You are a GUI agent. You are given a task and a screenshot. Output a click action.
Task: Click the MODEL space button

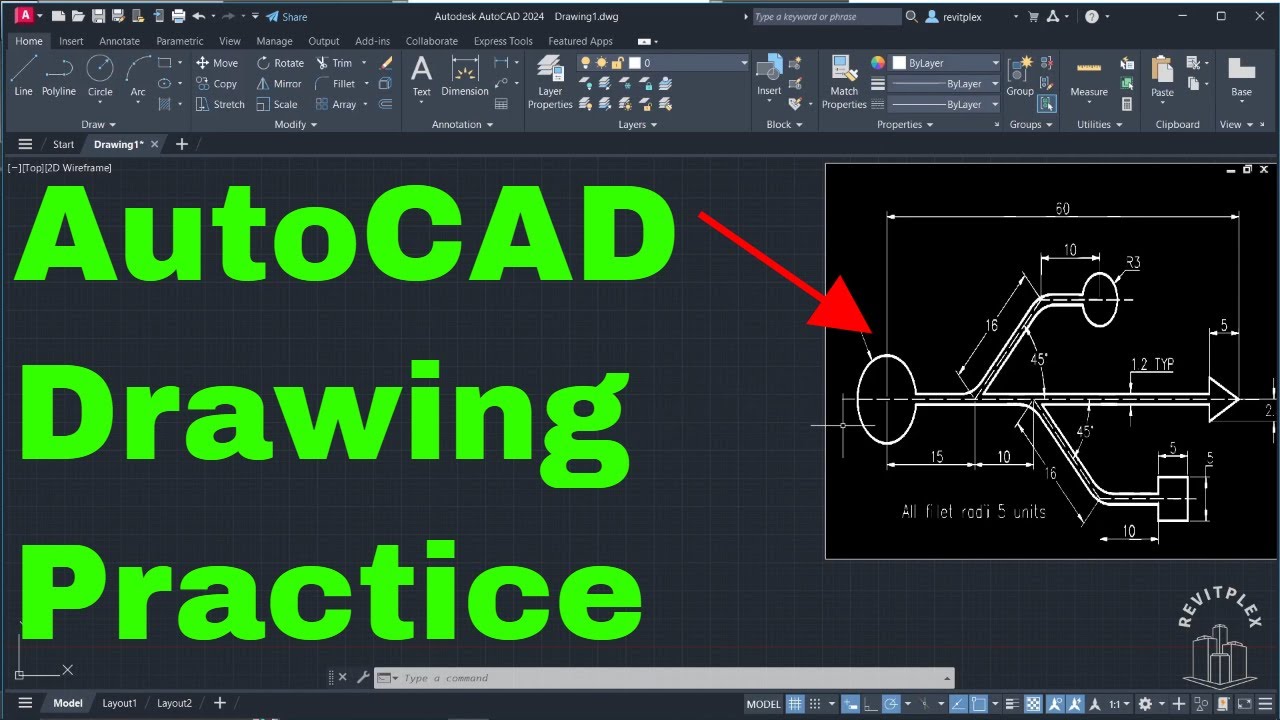point(764,704)
